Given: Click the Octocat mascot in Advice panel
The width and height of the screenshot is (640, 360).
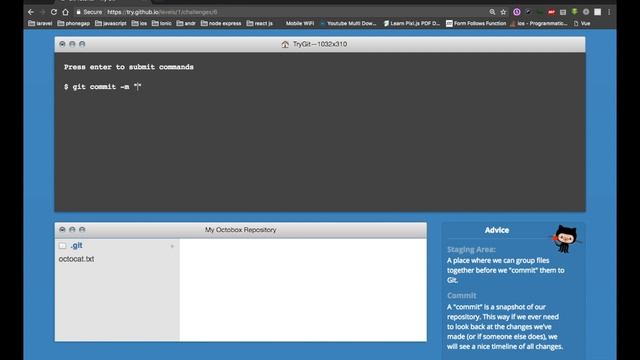Looking at the screenshot, I should [x=565, y=240].
